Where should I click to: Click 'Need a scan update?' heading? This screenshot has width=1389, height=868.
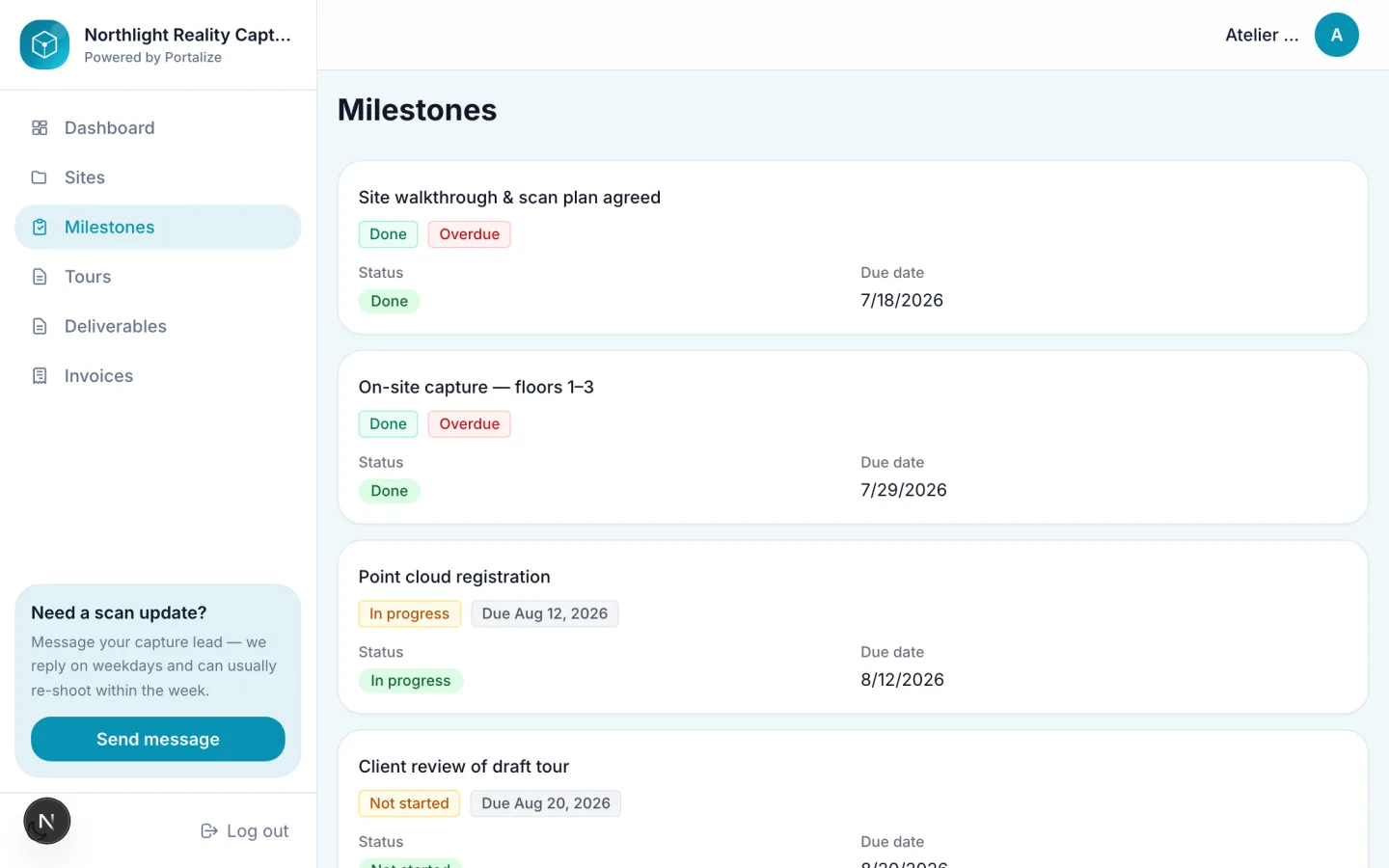pyautogui.click(x=119, y=613)
